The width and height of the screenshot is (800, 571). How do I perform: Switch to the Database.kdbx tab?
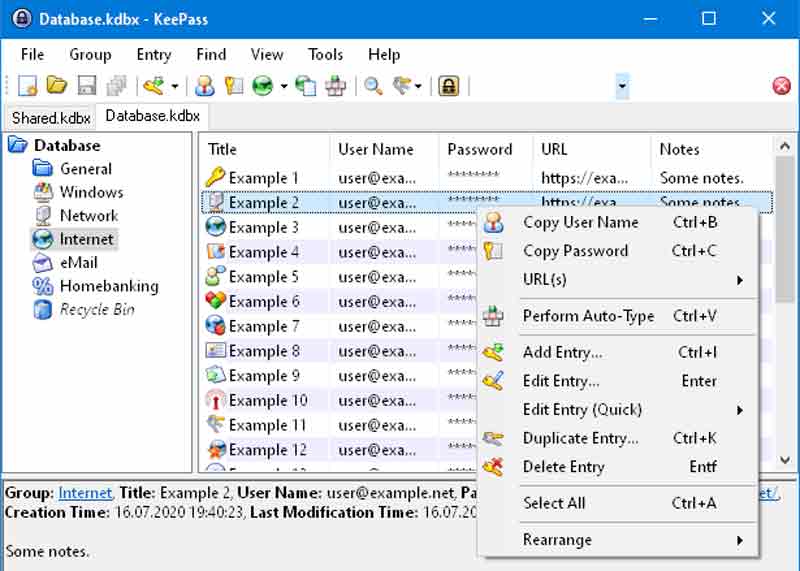click(152, 116)
